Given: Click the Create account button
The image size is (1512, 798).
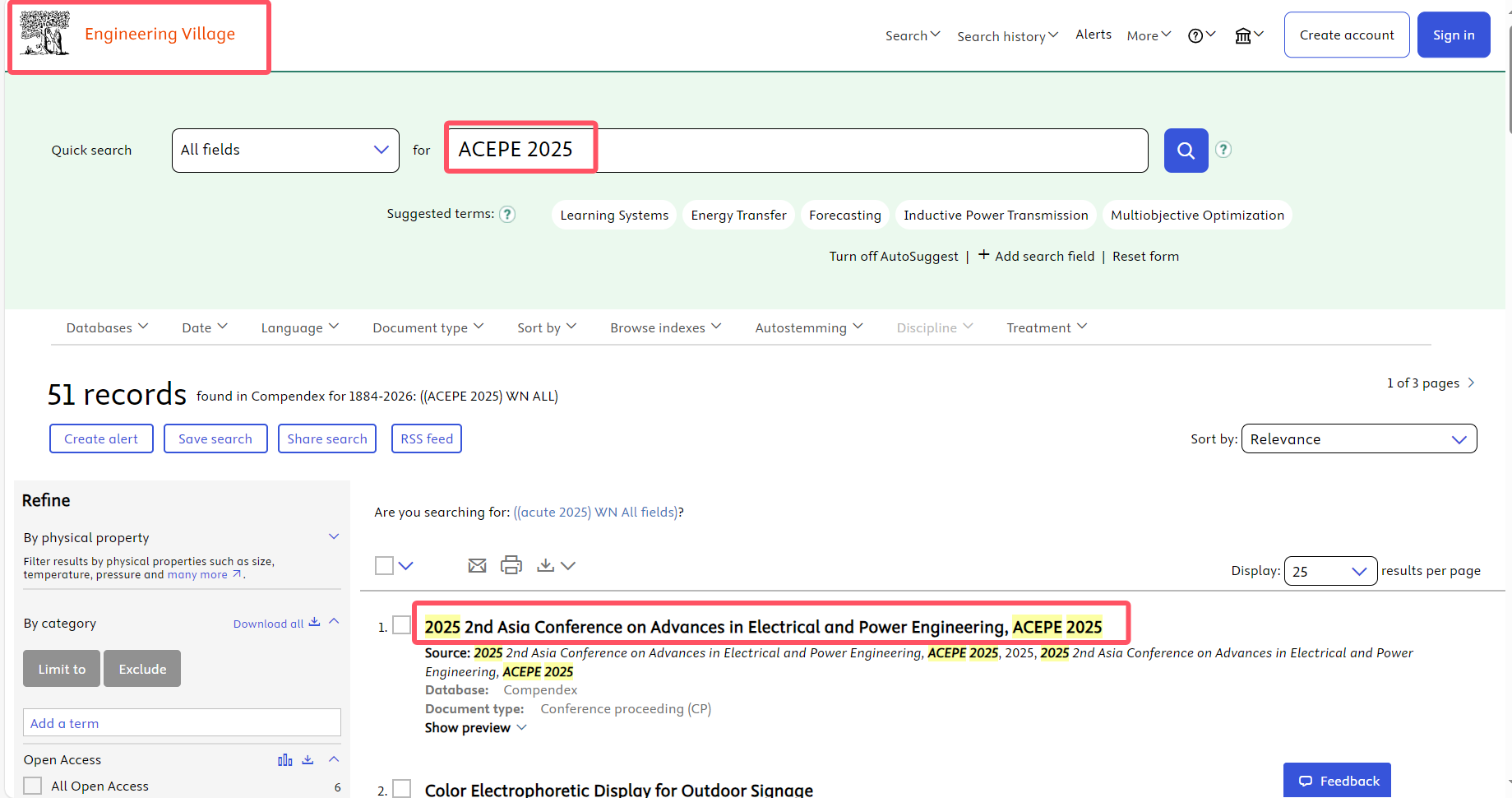Looking at the screenshot, I should click(1347, 35).
